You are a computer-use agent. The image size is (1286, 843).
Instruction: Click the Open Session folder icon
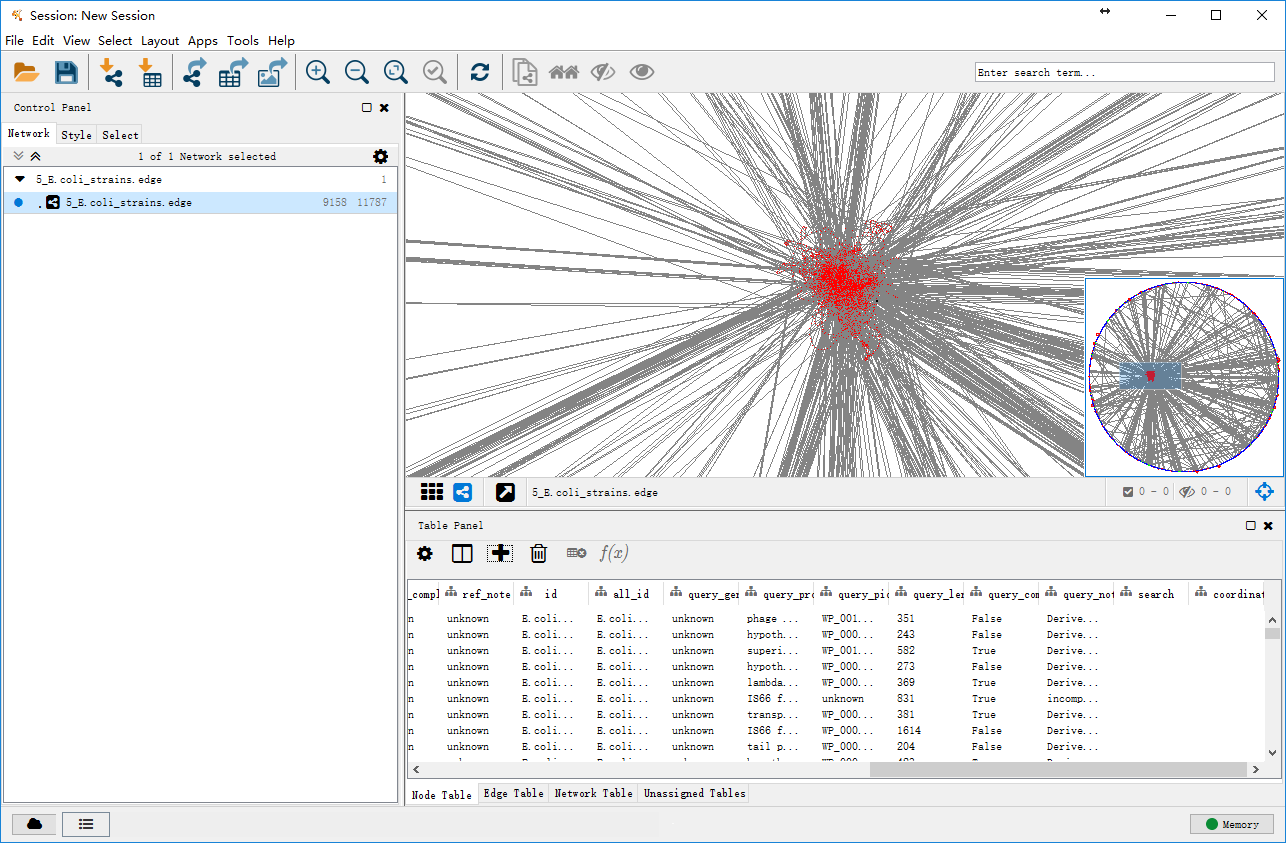(26, 72)
